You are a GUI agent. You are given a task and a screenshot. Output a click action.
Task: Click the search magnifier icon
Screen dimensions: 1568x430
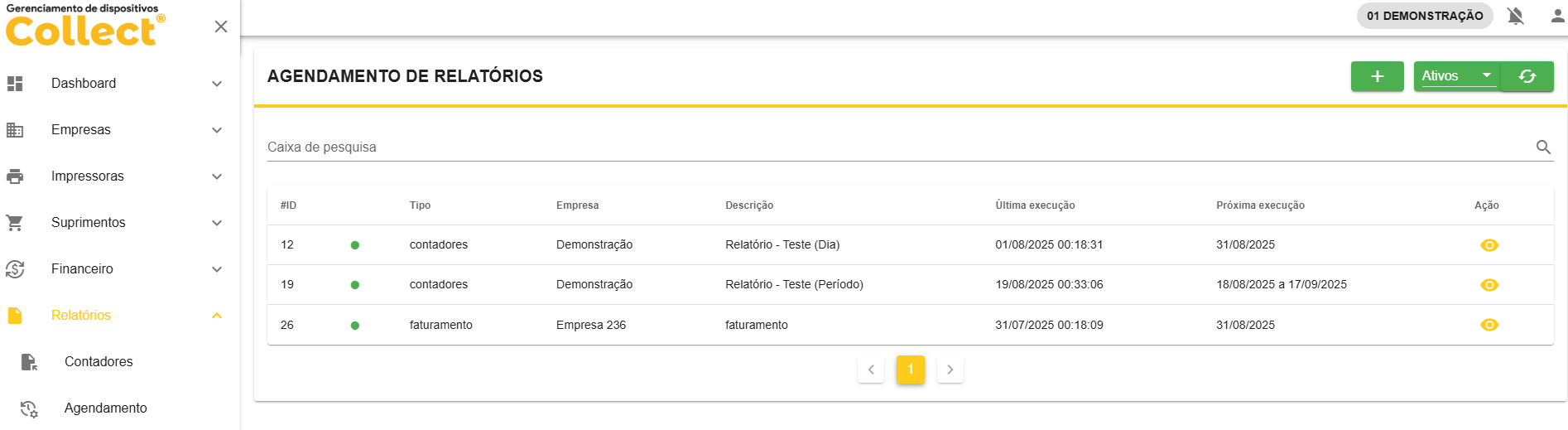1543,147
